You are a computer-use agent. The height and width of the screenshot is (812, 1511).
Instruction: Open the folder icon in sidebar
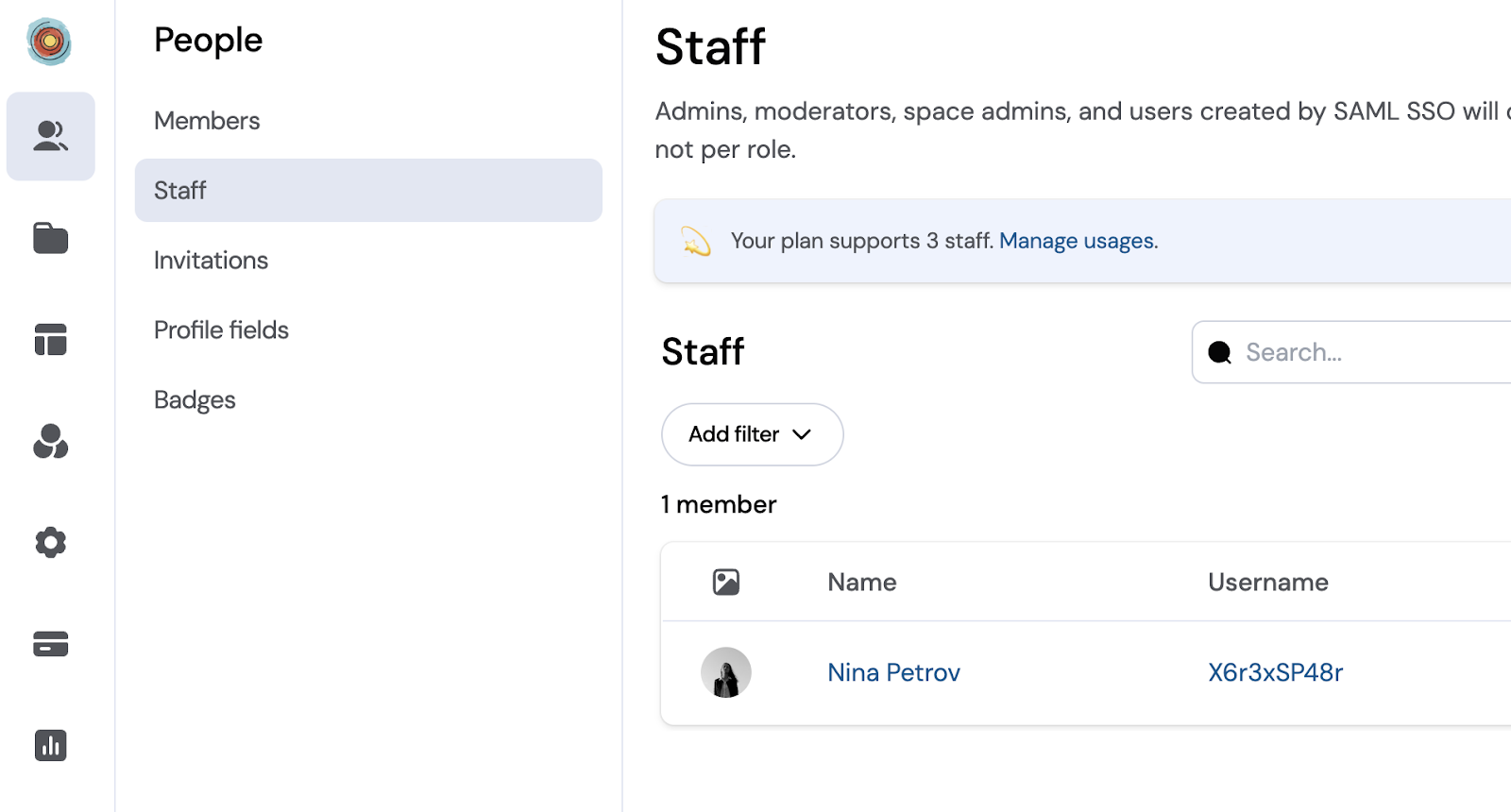pos(51,238)
